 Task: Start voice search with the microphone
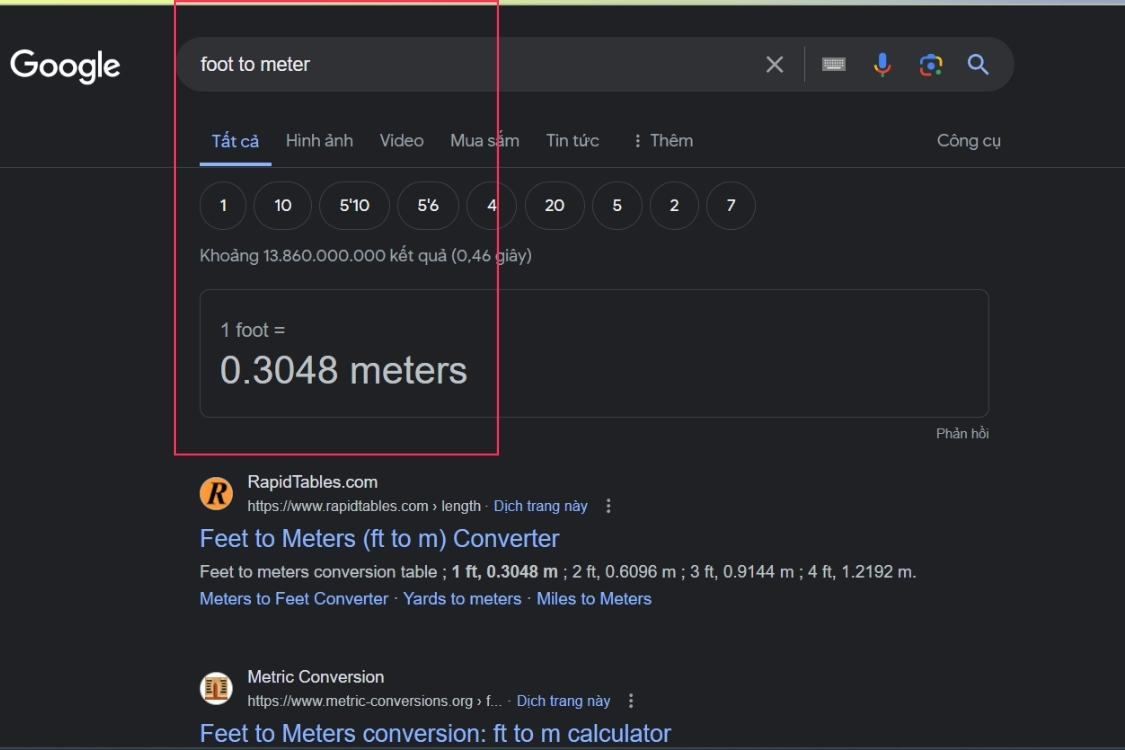[882, 65]
